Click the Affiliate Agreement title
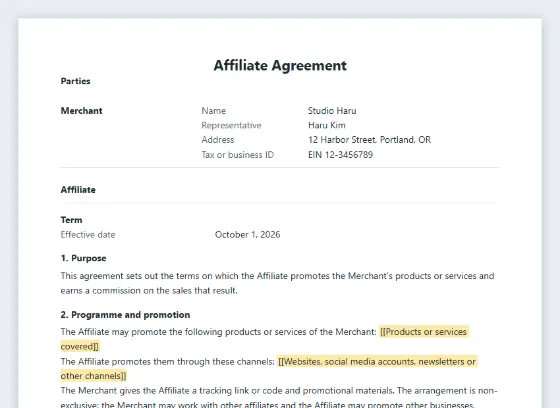This screenshot has height=408, width=560. pyautogui.click(x=280, y=66)
